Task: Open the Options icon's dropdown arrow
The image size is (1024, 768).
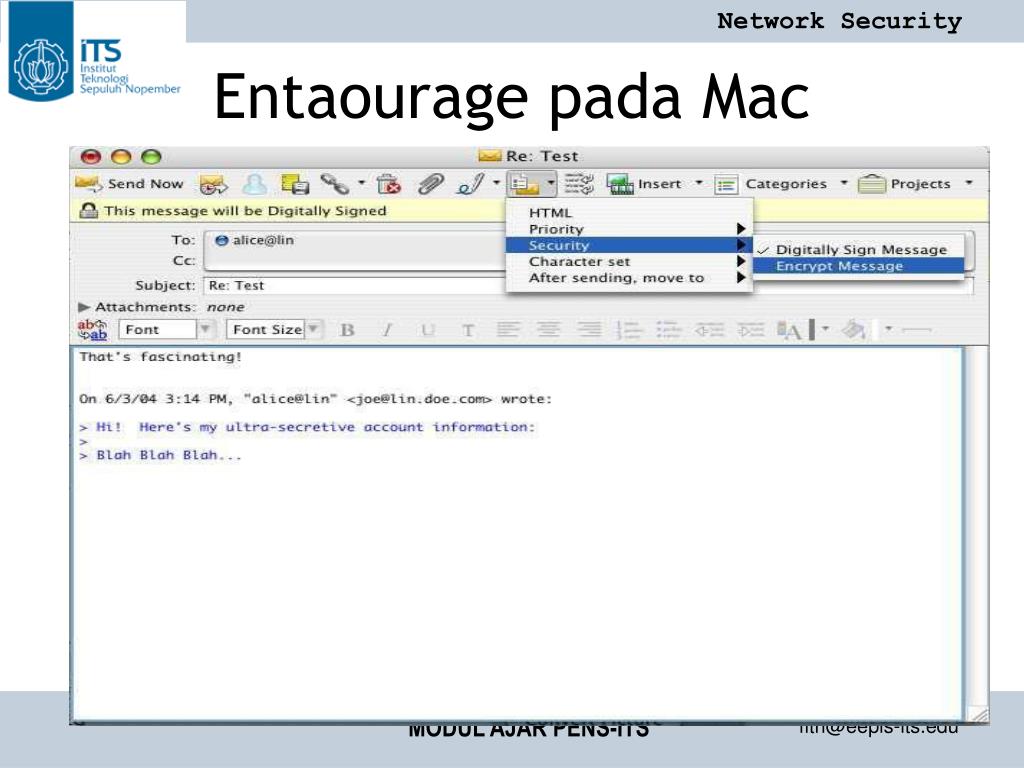Action: tap(550, 184)
